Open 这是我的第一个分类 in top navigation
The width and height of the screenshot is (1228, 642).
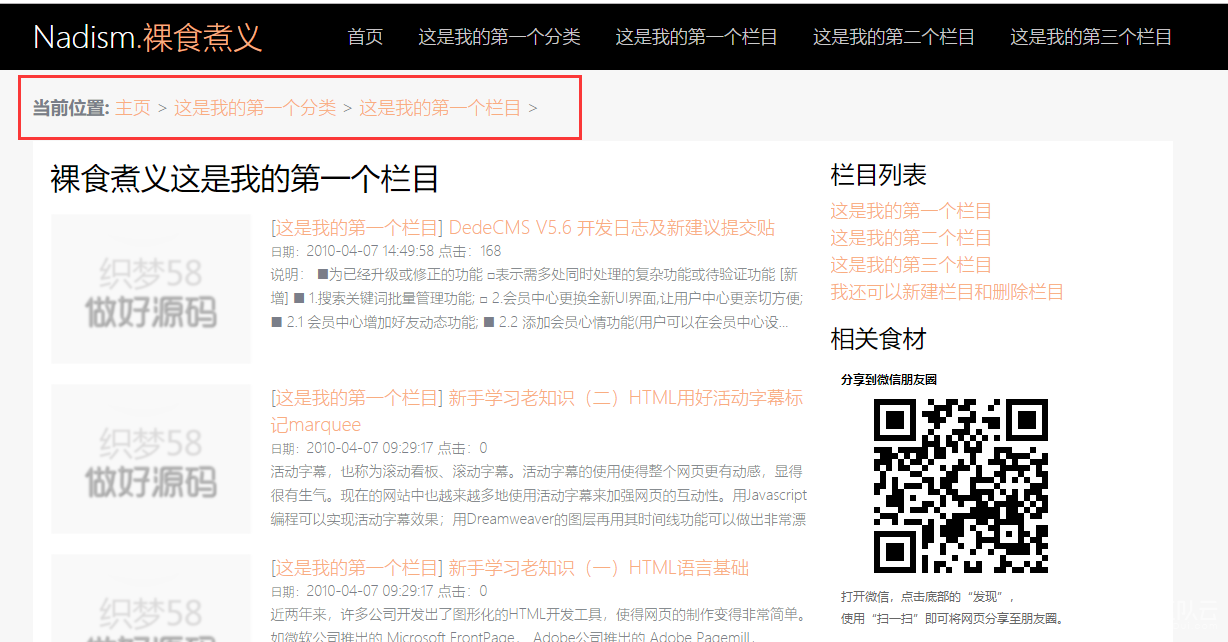click(499, 37)
